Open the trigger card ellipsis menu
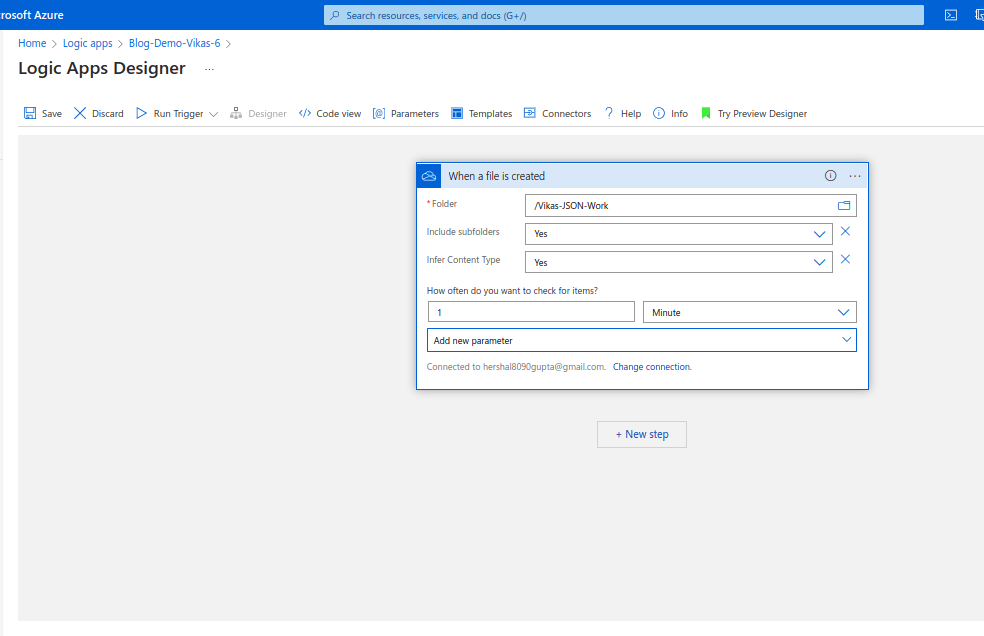Image resolution: width=984 pixels, height=636 pixels. (855, 176)
